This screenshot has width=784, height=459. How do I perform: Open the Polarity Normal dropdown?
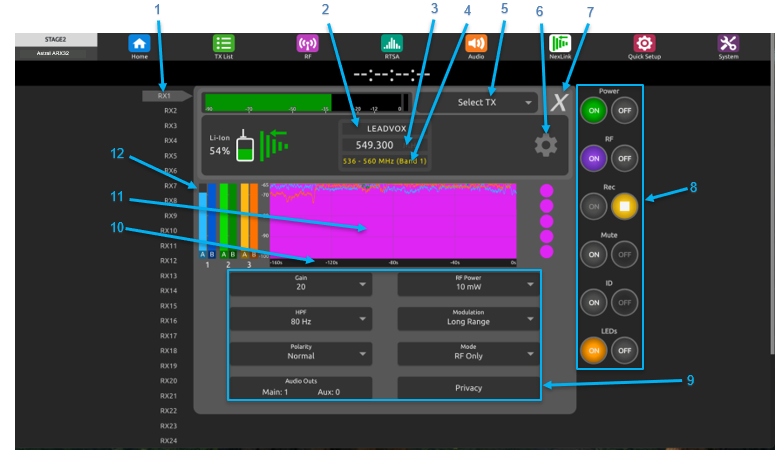pos(300,353)
